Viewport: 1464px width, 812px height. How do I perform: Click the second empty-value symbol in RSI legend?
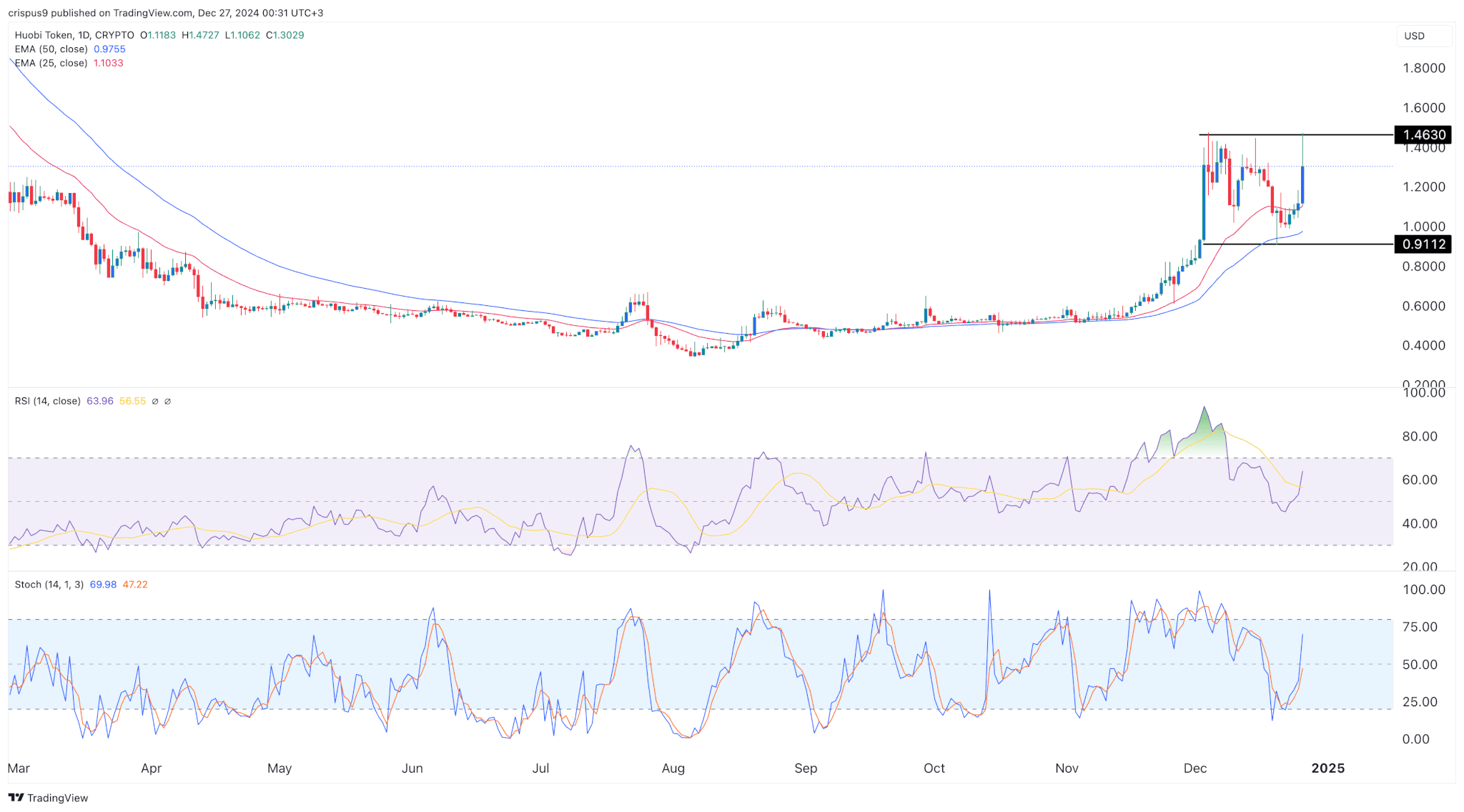pyautogui.click(x=167, y=402)
